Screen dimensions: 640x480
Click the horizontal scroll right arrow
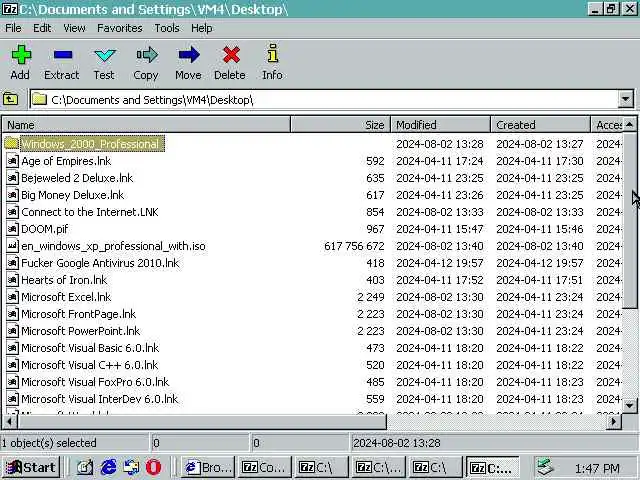[613, 422]
